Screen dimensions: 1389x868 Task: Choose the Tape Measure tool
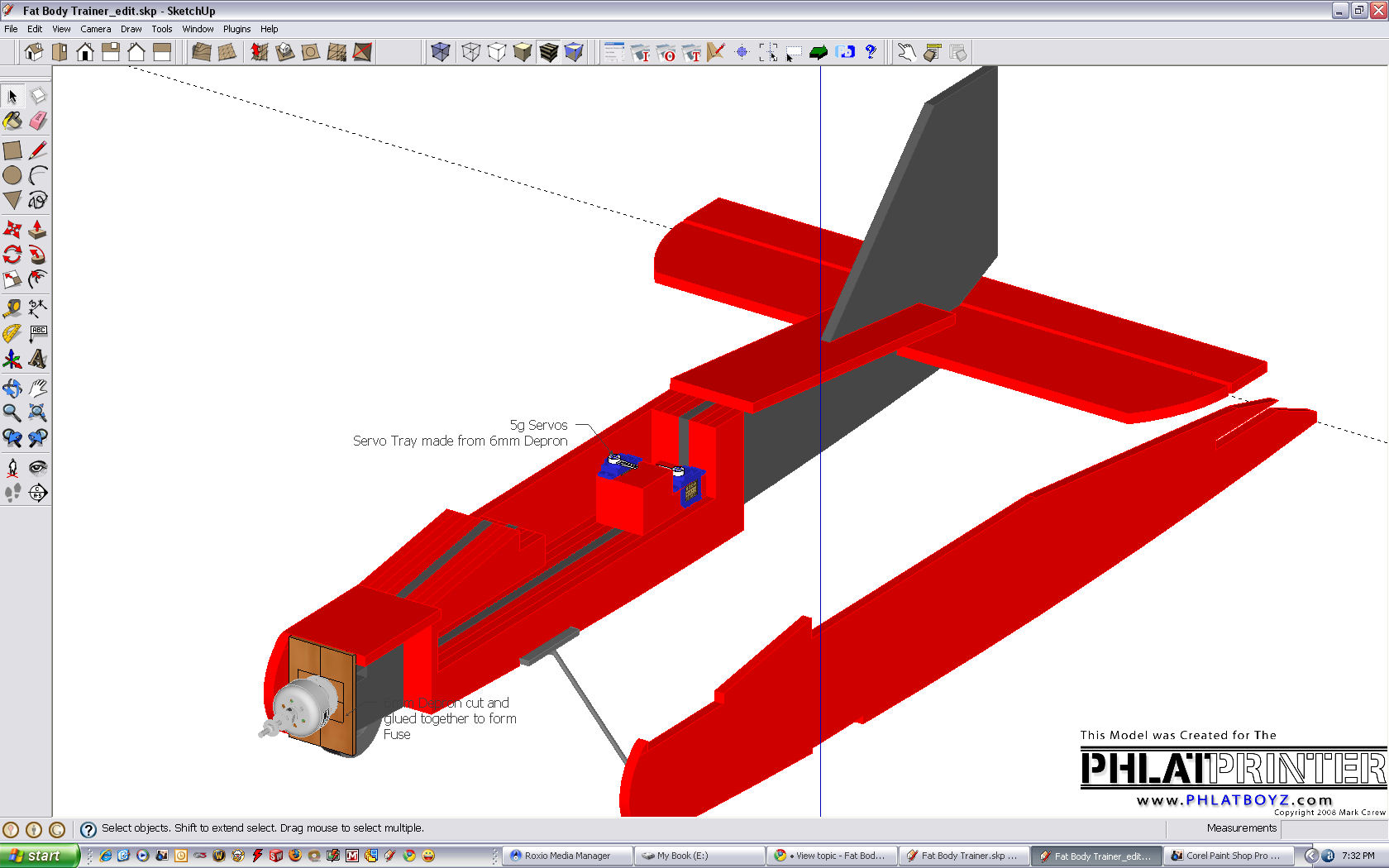(12, 308)
